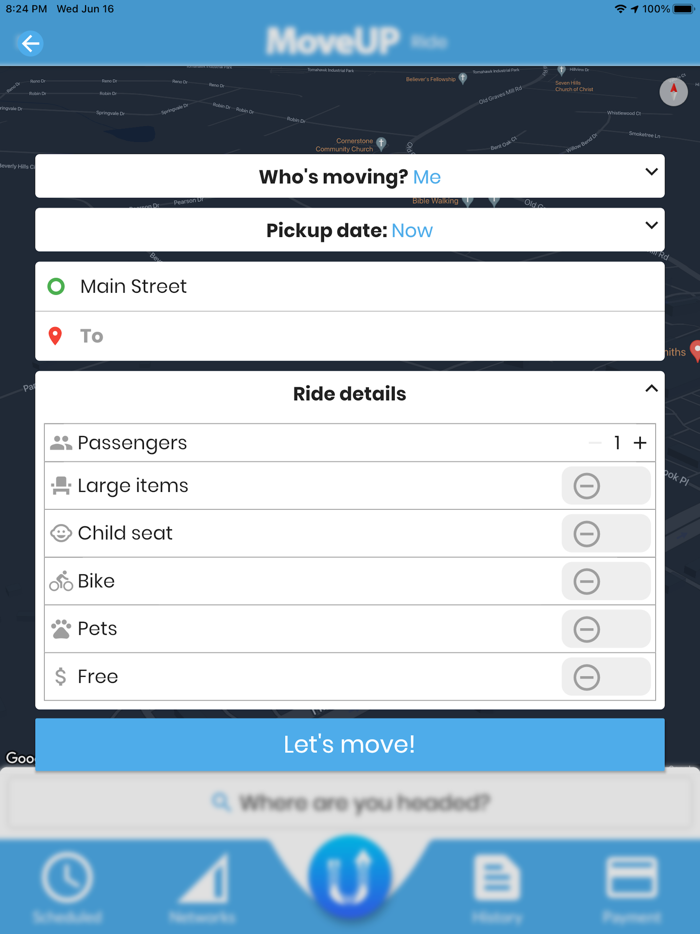Tap the back arrow at top left
The height and width of the screenshot is (934, 700).
29,44
